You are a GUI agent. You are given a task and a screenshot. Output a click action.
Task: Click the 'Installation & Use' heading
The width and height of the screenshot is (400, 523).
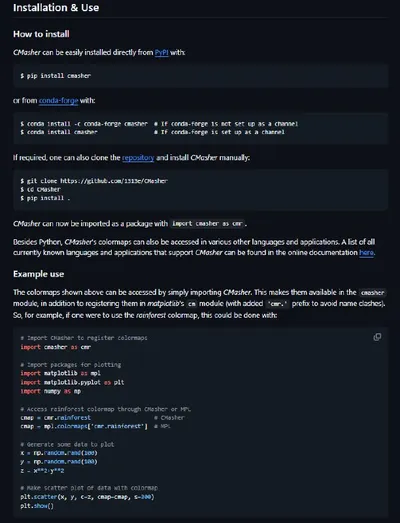(x=56, y=7)
